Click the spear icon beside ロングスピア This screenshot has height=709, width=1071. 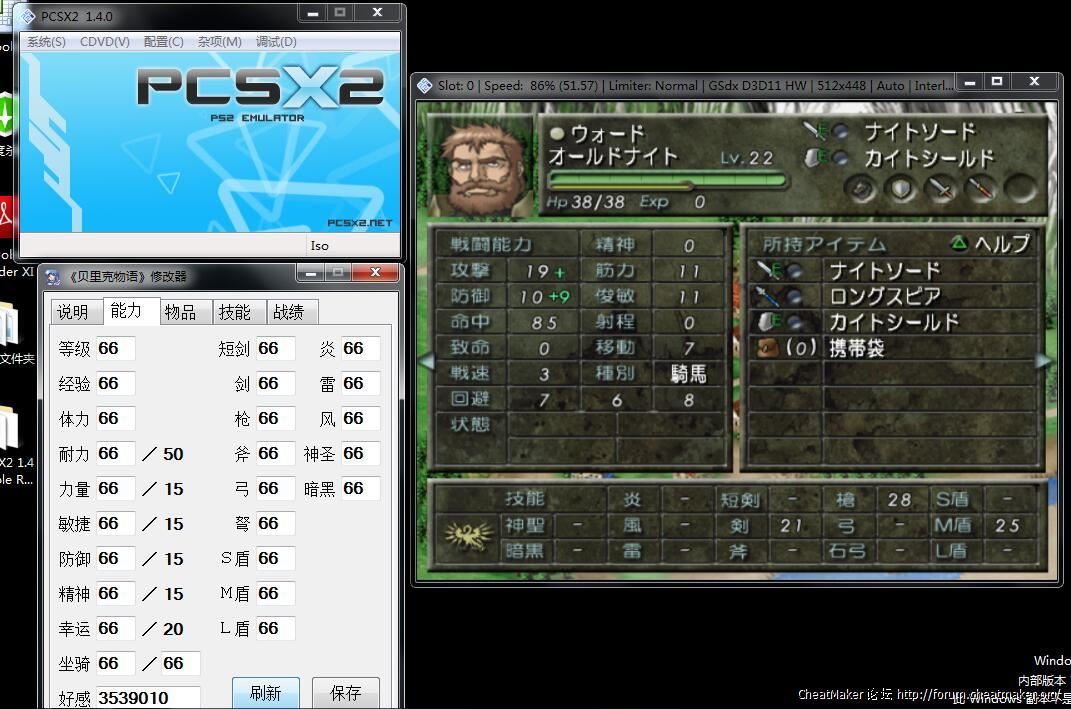pyautogui.click(x=767, y=296)
